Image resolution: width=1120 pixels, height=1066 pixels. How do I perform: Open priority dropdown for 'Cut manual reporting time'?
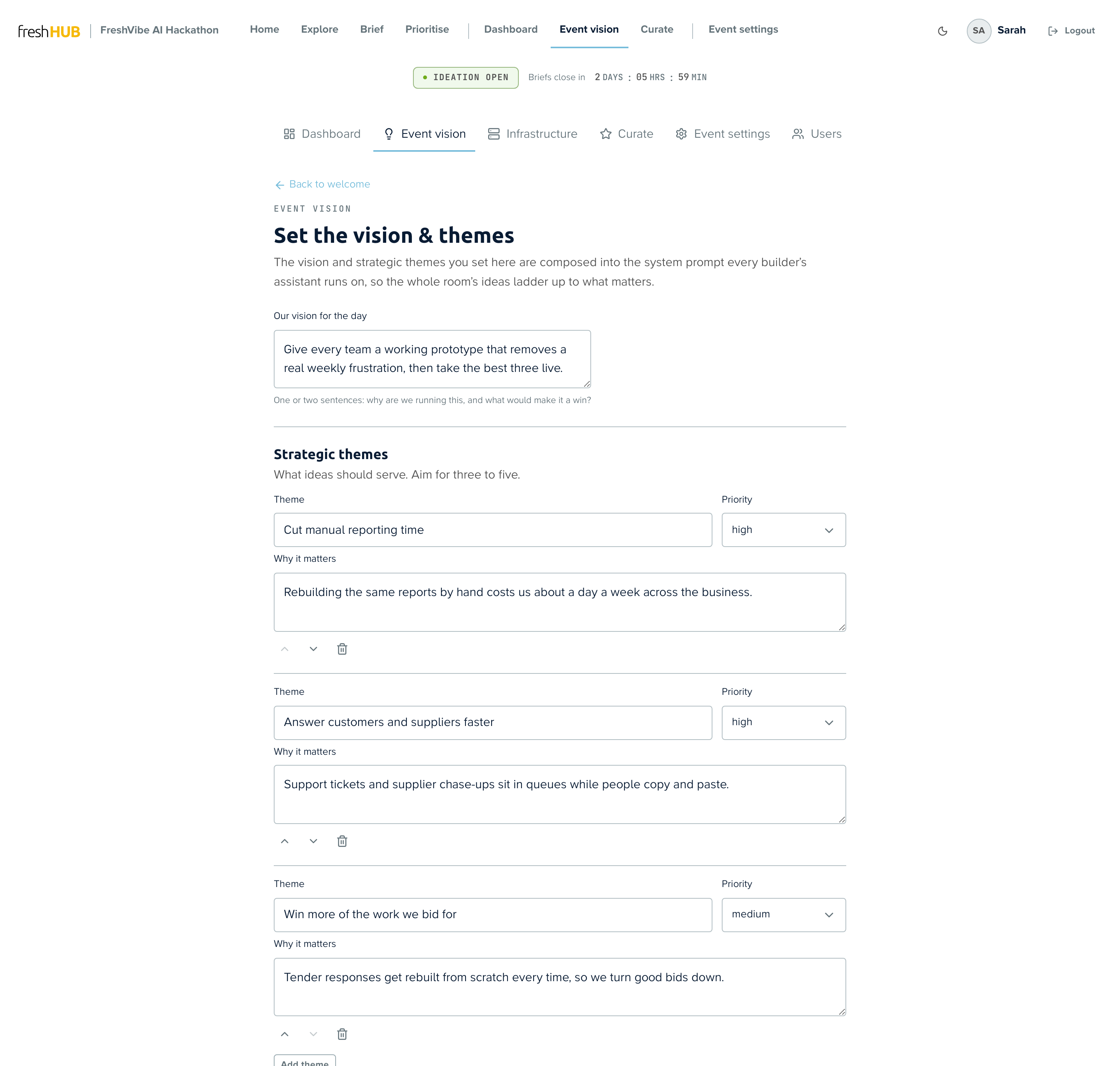click(x=783, y=530)
